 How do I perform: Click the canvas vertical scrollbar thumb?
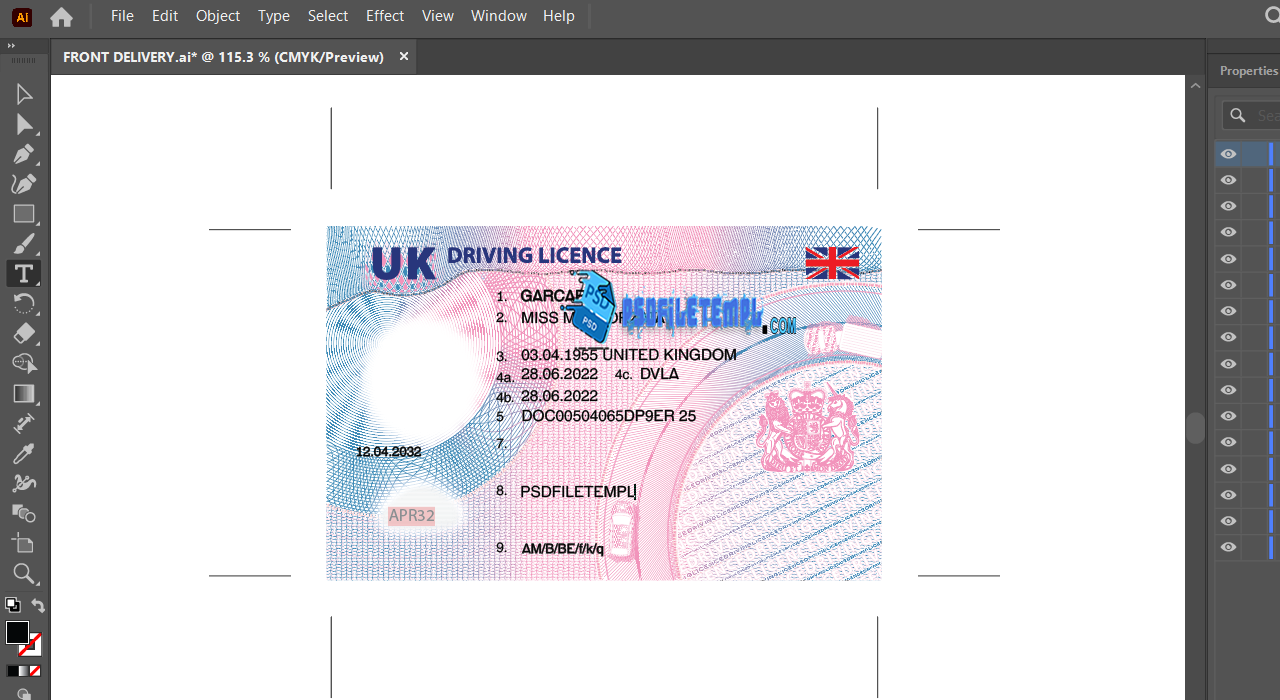pyautogui.click(x=1196, y=428)
